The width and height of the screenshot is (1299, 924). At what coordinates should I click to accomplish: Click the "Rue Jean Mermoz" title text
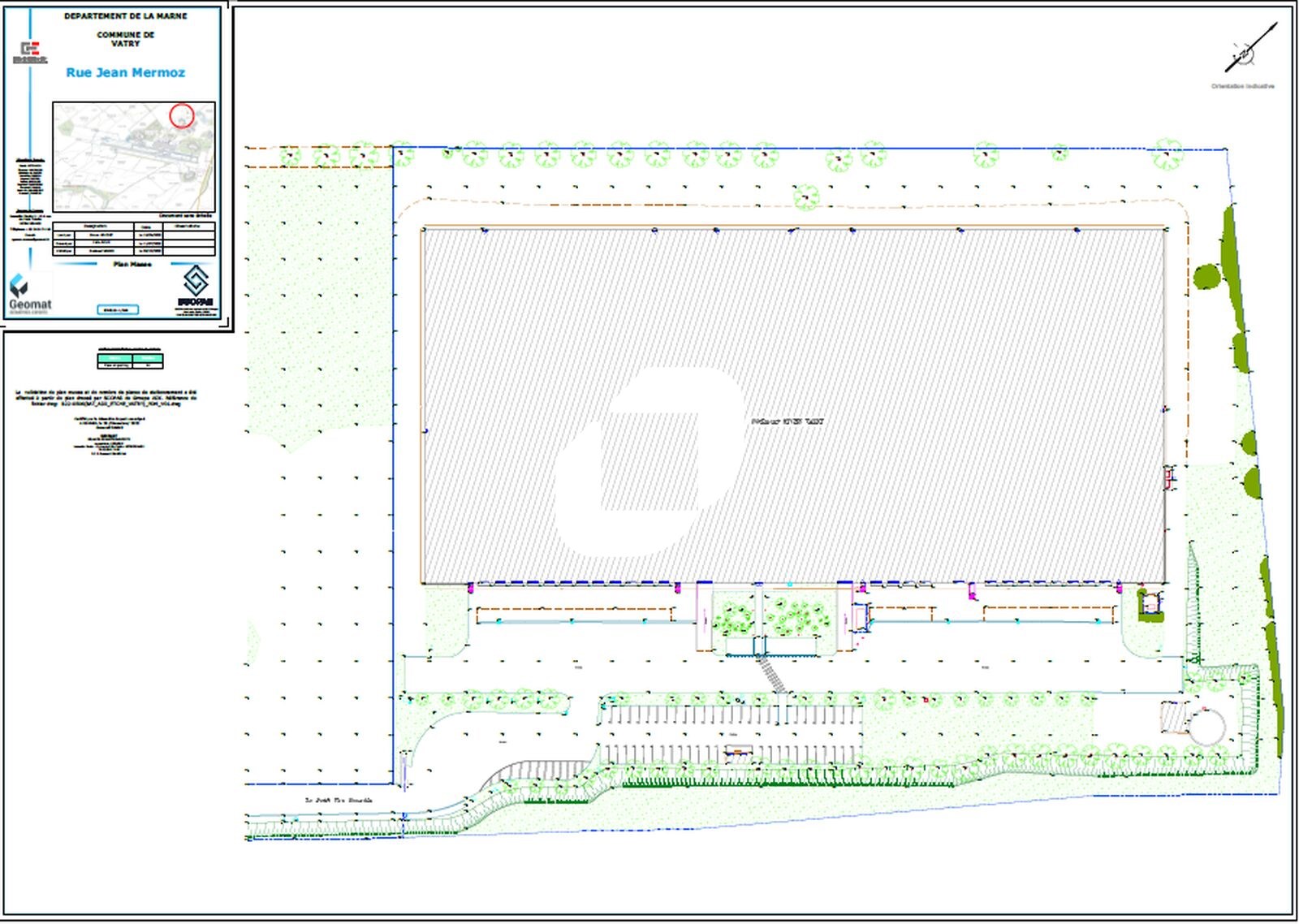pos(125,73)
